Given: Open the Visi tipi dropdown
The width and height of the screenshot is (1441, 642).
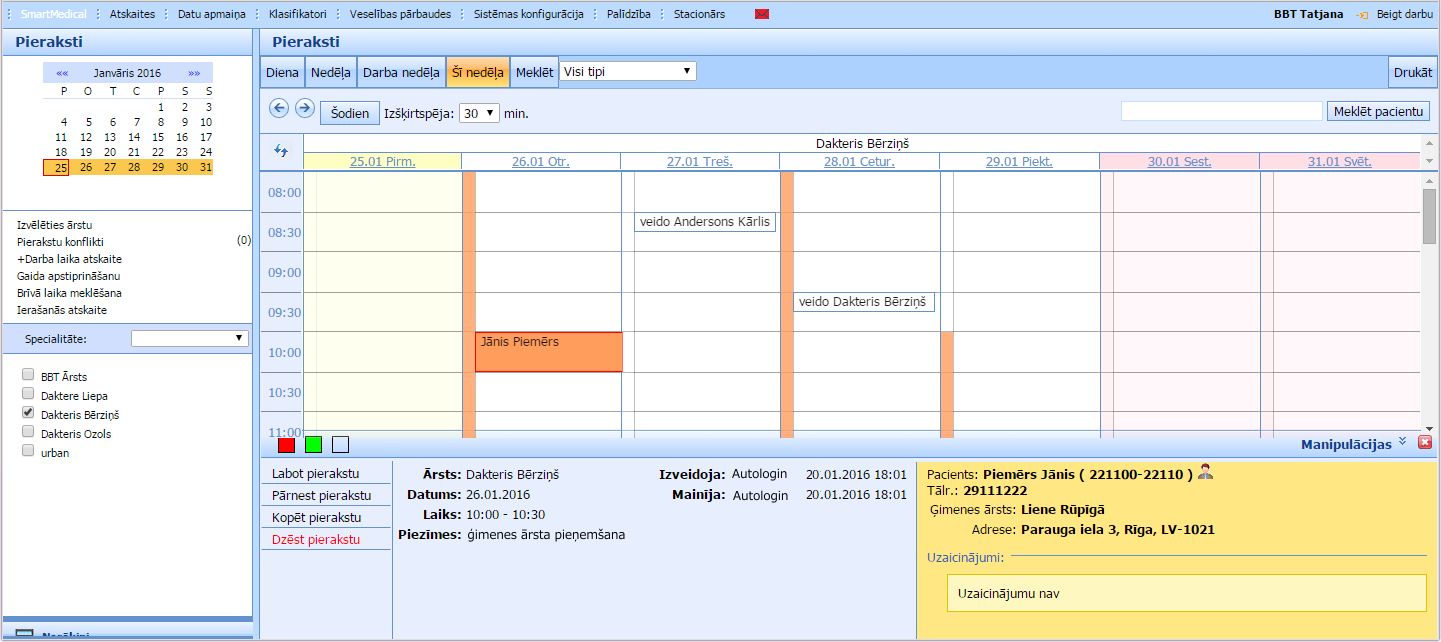Looking at the screenshot, I should tap(627, 72).
